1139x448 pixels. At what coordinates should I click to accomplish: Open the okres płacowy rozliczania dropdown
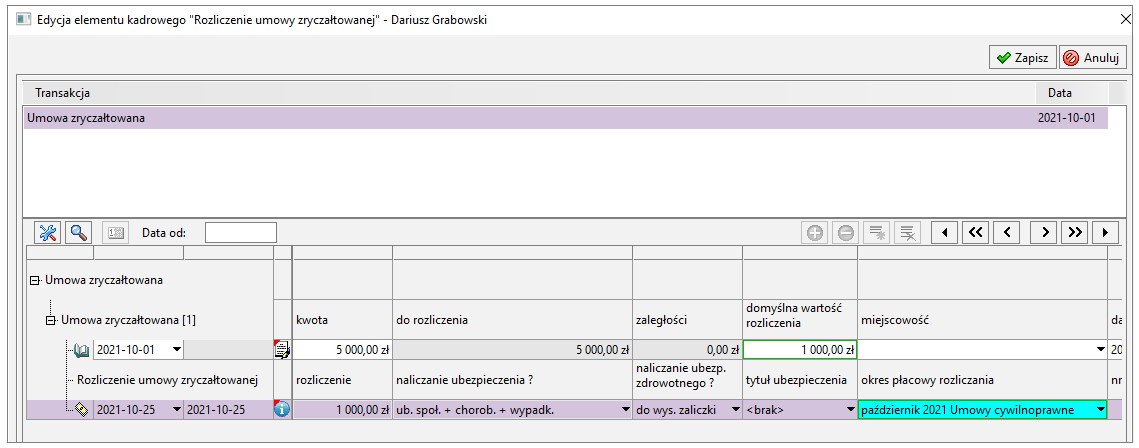tap(1101, 410)
